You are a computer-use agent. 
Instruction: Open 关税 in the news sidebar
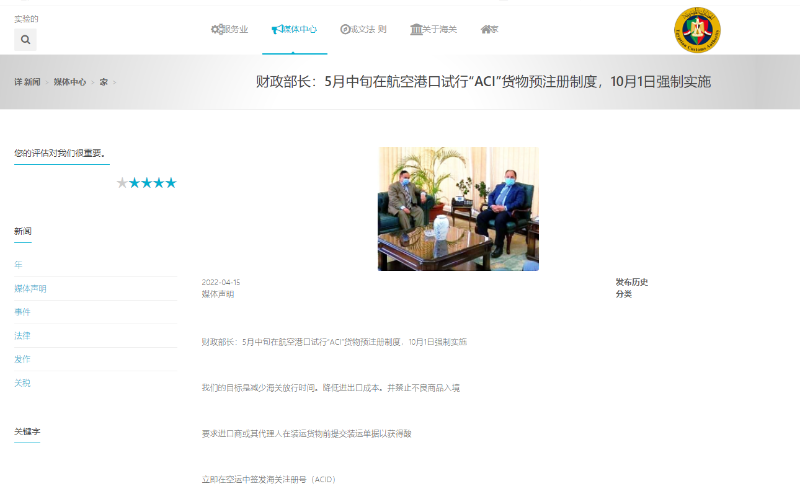tap(22, 383)
